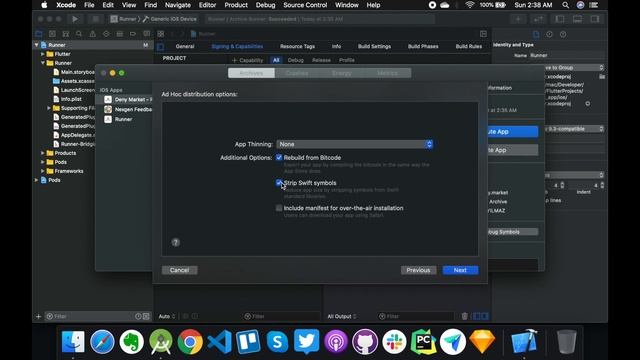Open Info.plist in the navigator
The height and width of the screenshot is (360, 640).
(71, 99)
